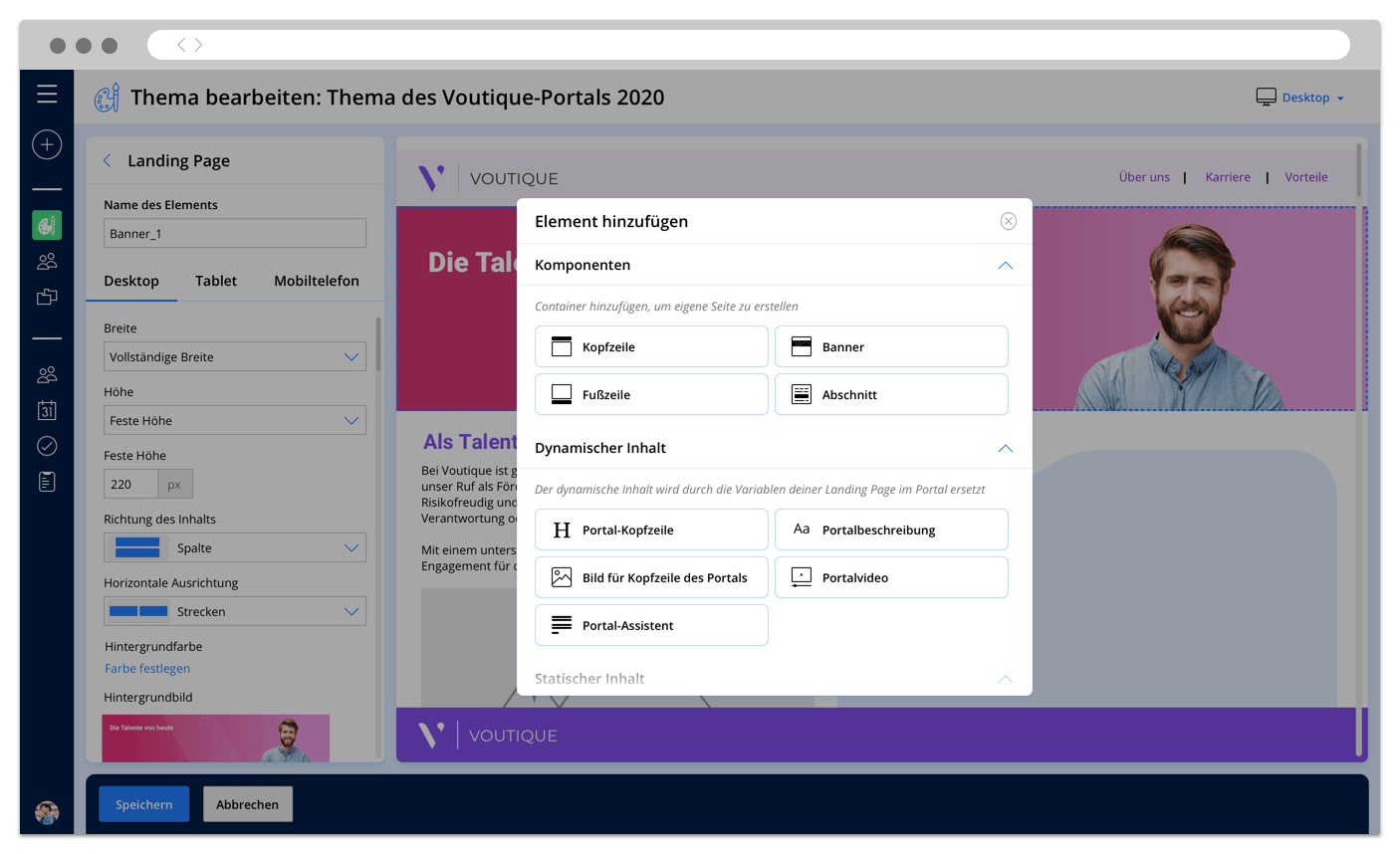Open the folders icon in sidebar
This screenshot has height=854, width=1400.
[x=47, y=298]
